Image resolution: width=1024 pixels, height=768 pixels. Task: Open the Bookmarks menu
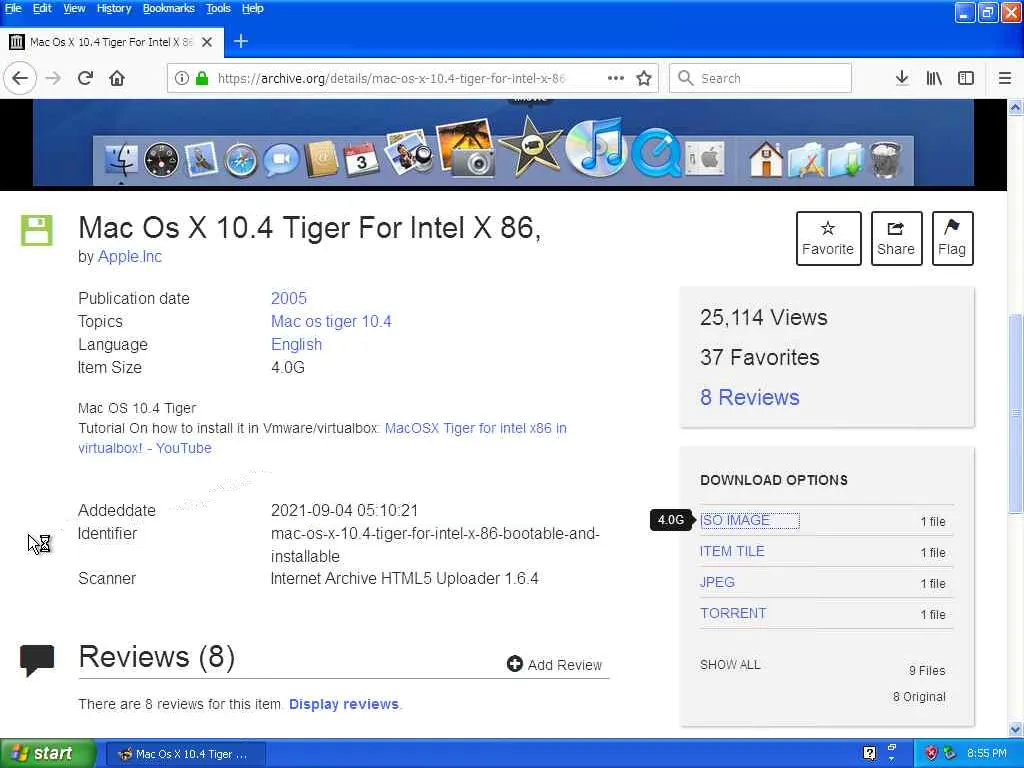[x=168, y=8]
